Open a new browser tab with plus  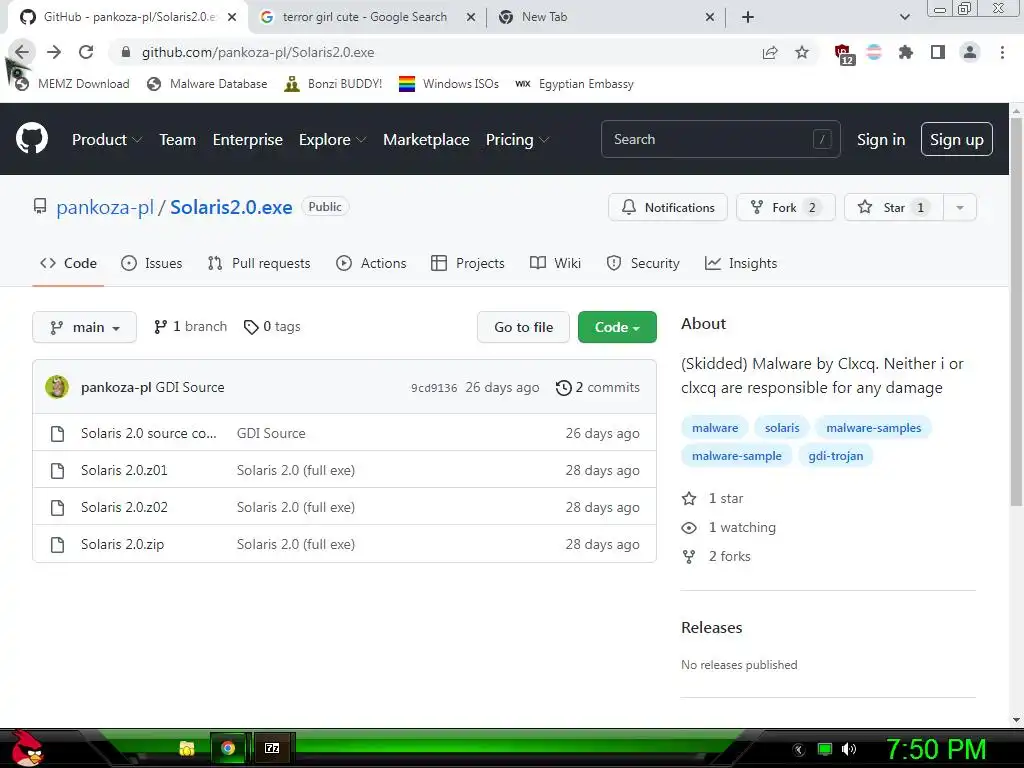[748, 17]
